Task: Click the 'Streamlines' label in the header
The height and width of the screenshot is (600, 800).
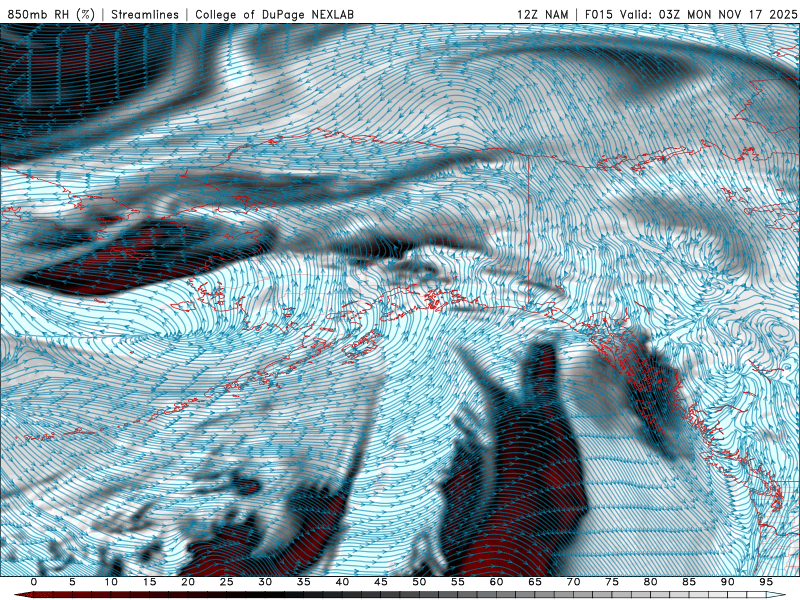Action: point(145,14)
